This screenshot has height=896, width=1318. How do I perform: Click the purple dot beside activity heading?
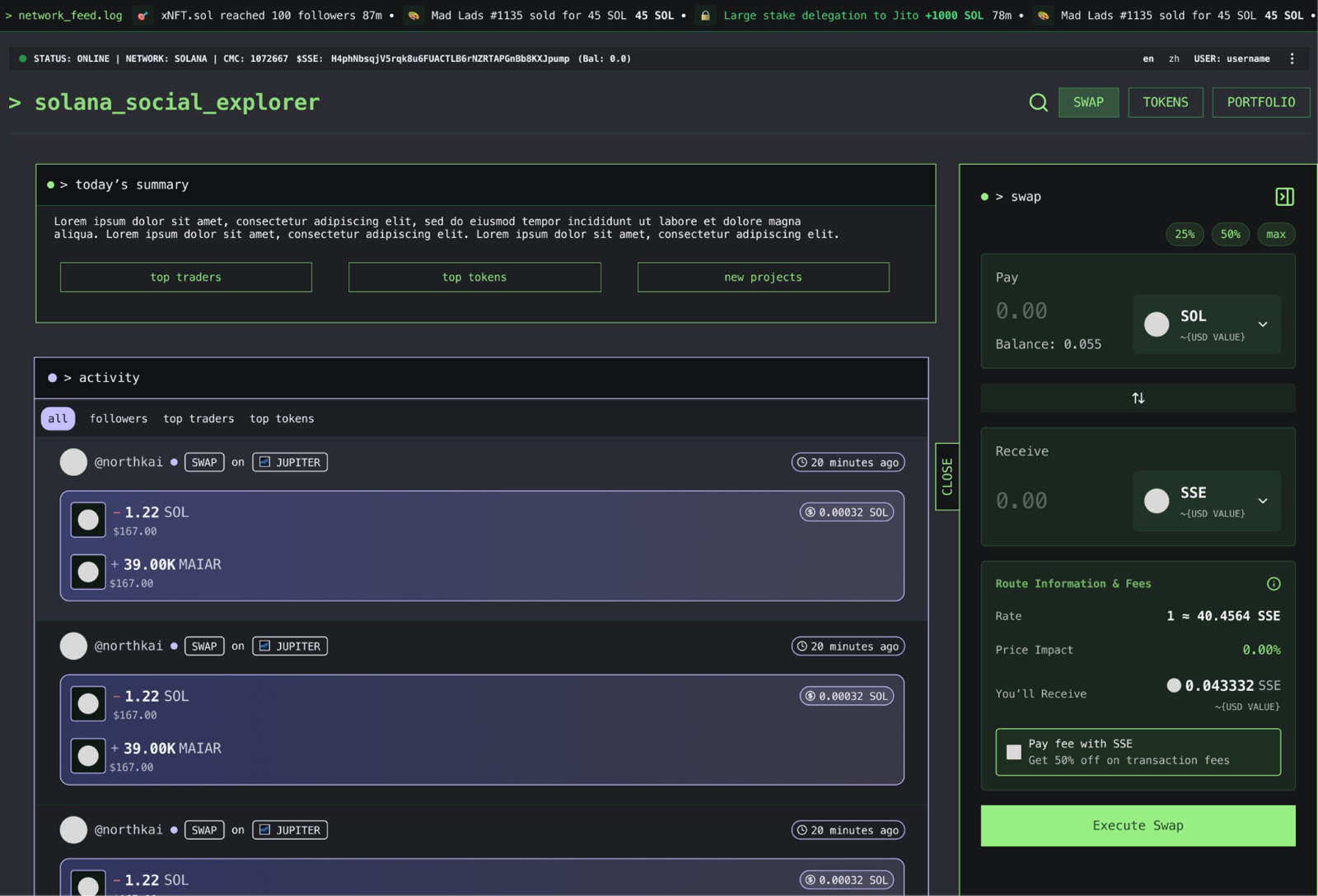(x=53, y=378)
